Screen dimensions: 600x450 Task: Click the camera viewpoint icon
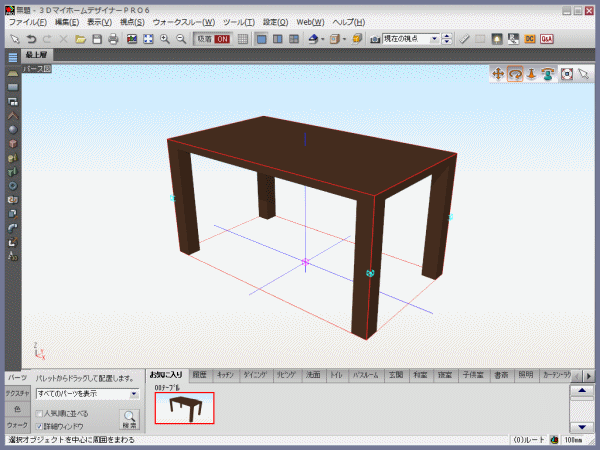point(375,39)
